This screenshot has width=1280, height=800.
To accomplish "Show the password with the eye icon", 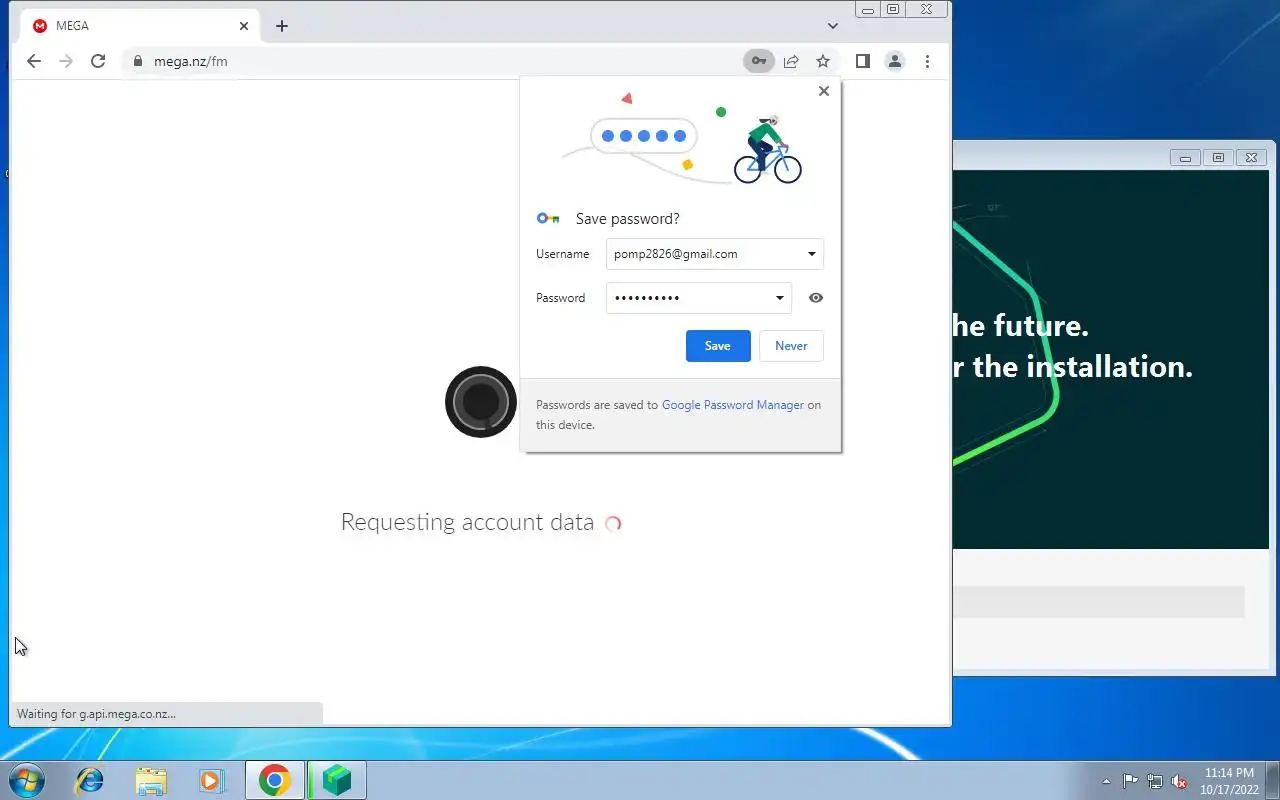I will 816,298.
